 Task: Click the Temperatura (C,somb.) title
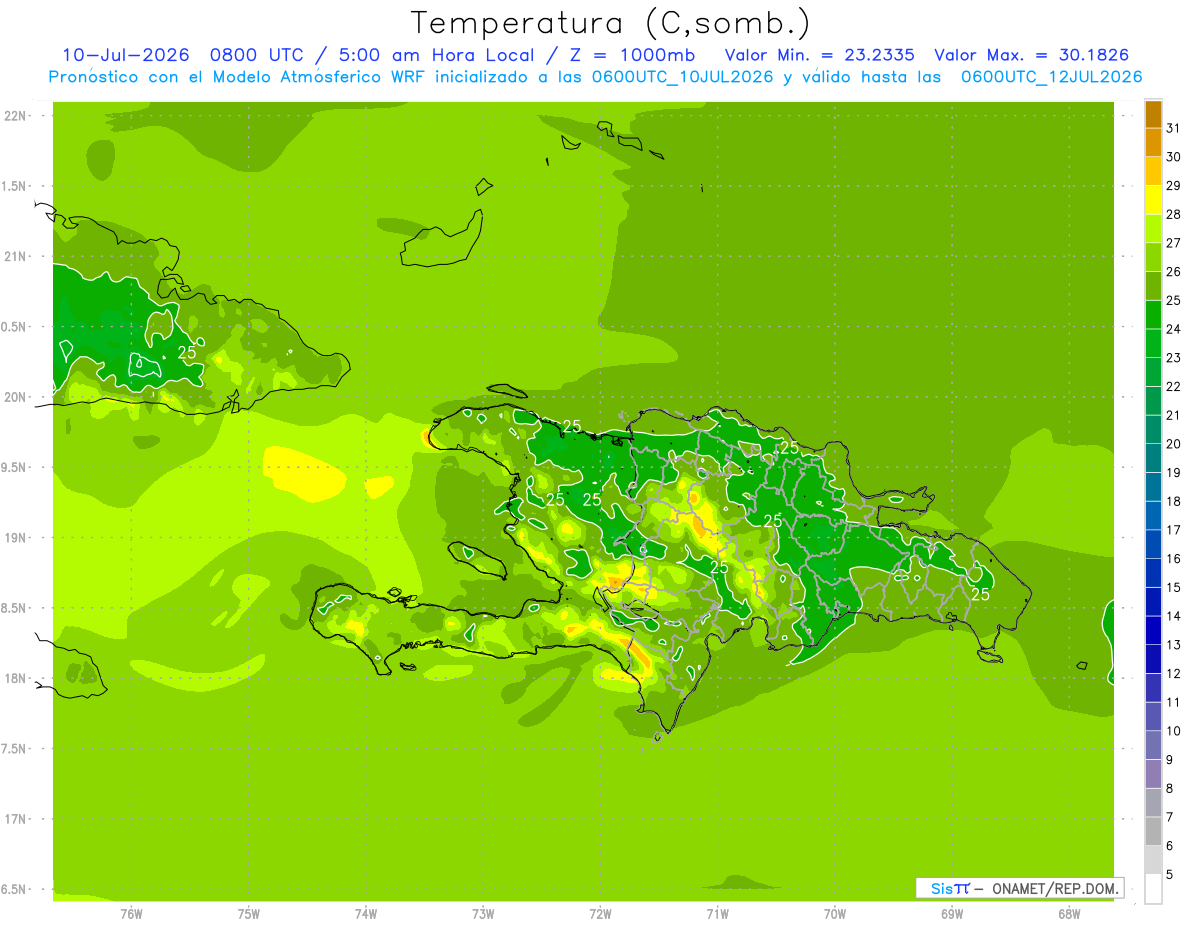(x=611, y=23)
